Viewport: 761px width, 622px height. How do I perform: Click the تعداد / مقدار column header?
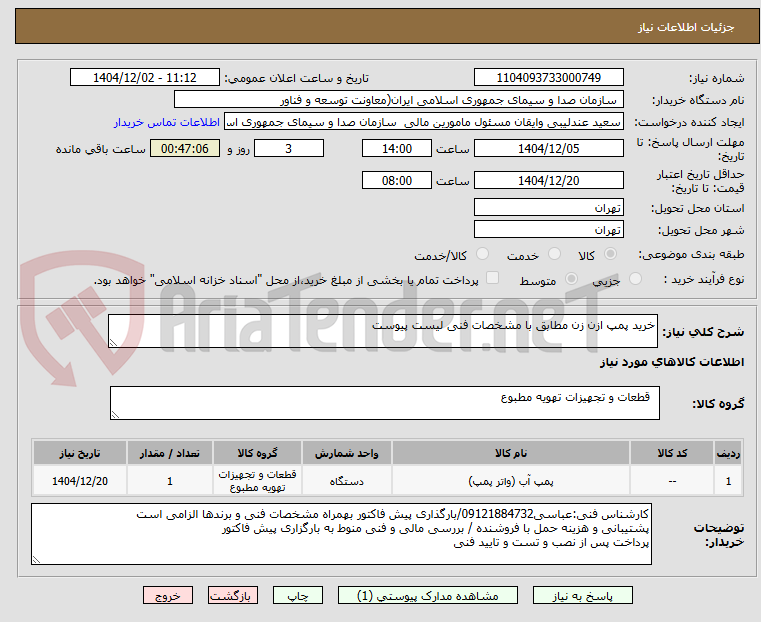click(169, 453)
